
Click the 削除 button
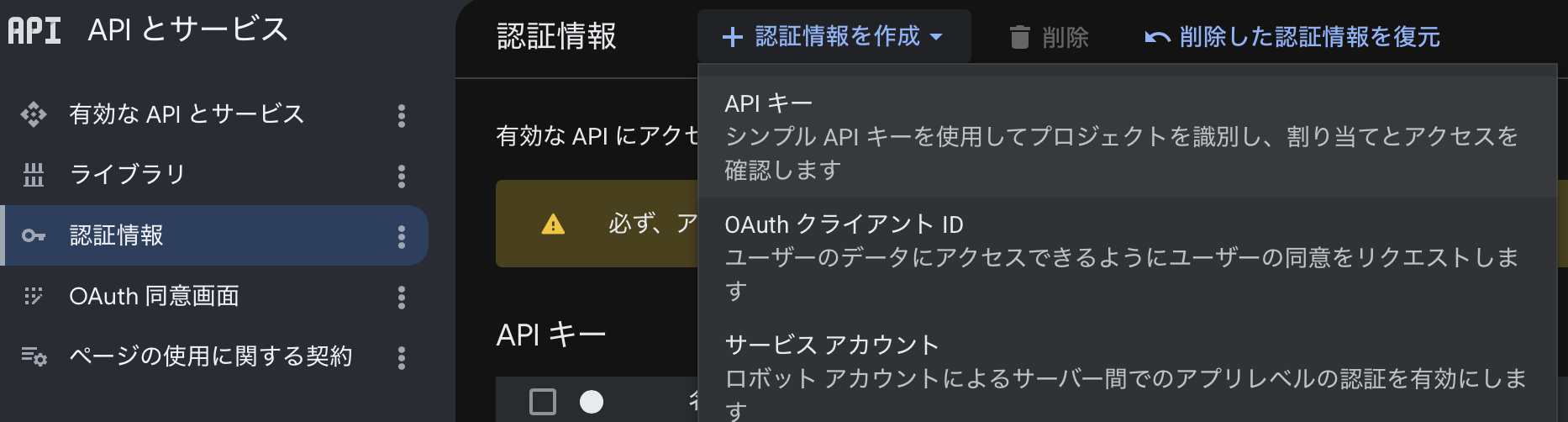coord(1049,37)
